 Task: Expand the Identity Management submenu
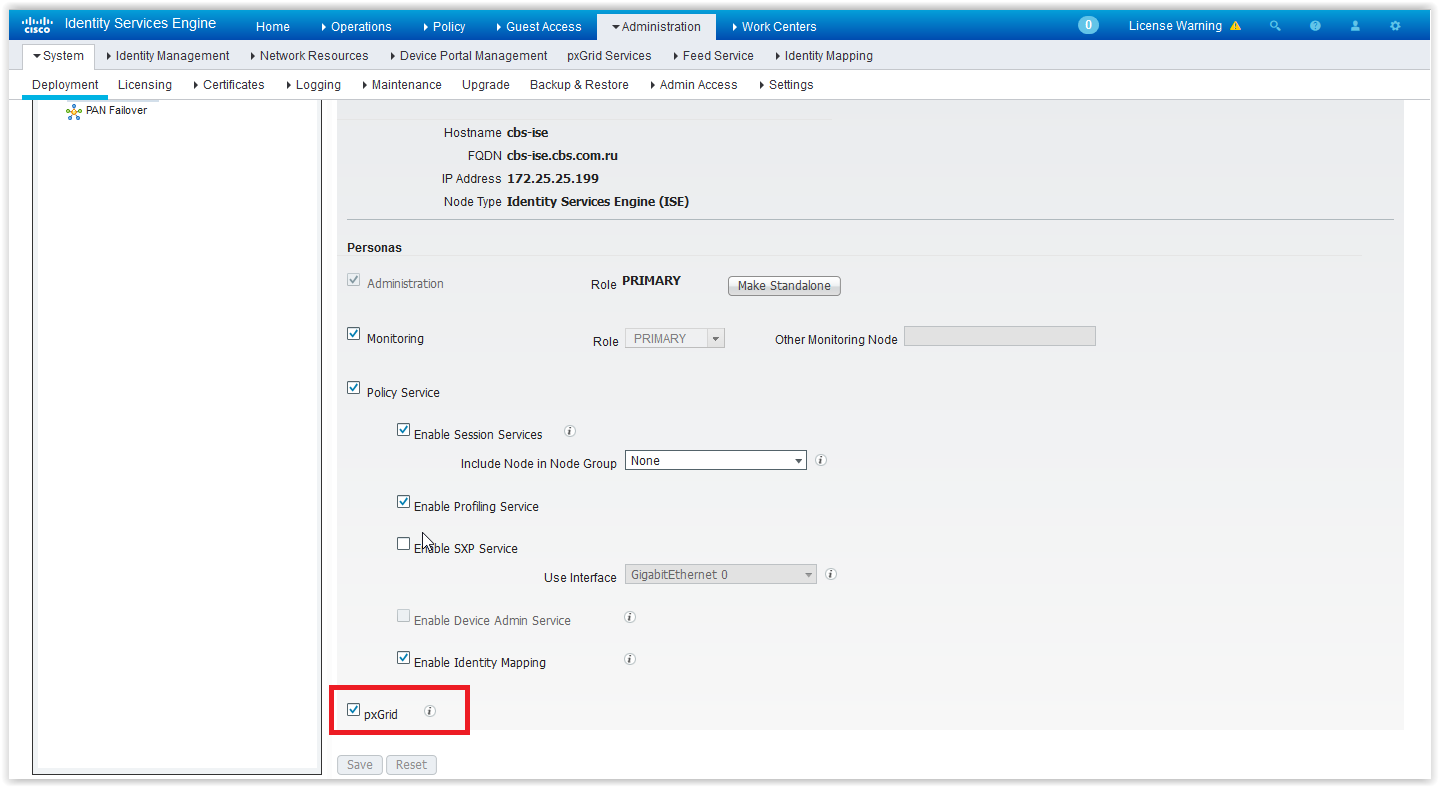(x=167, y=56)
